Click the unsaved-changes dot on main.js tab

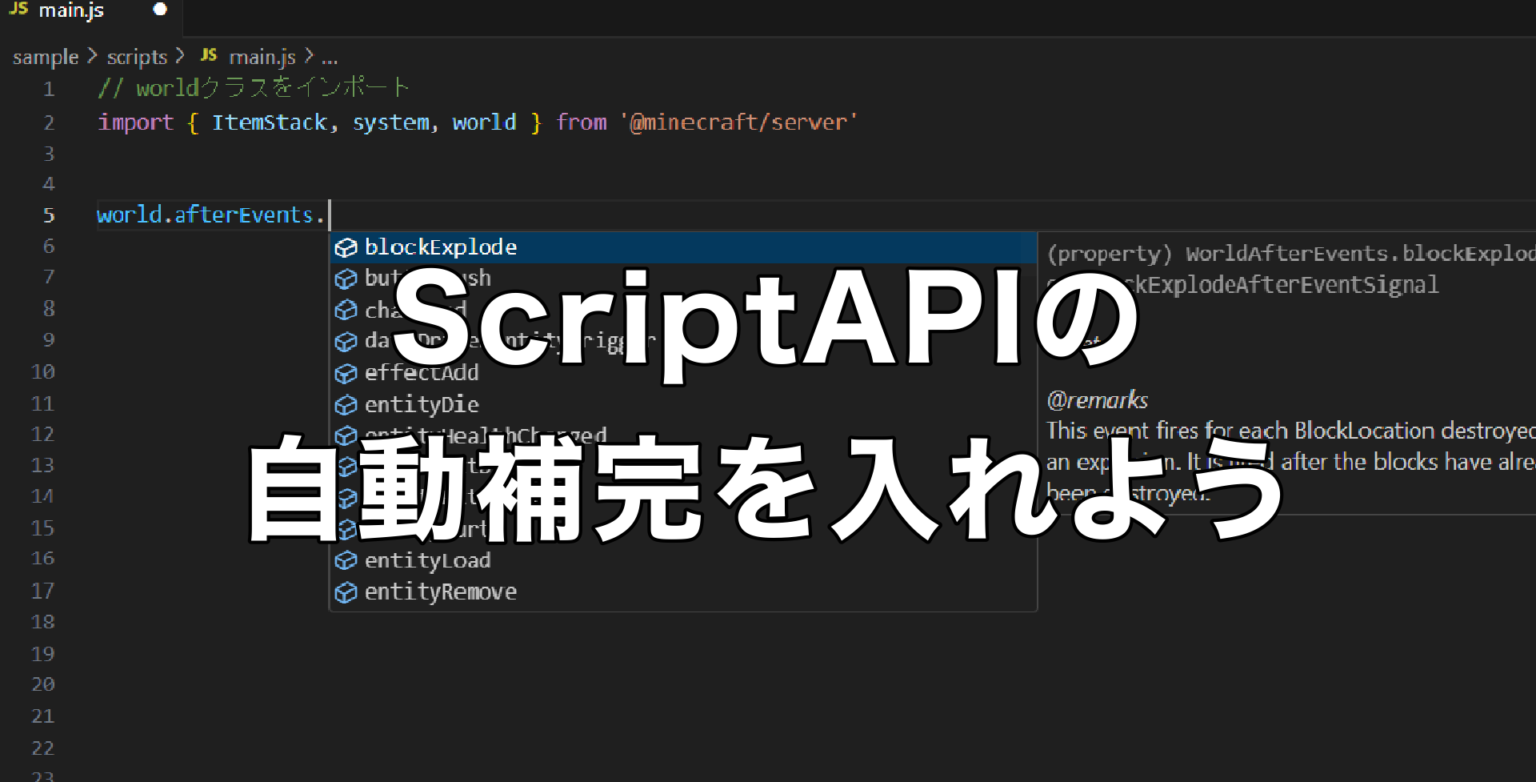tap(159, 9)
